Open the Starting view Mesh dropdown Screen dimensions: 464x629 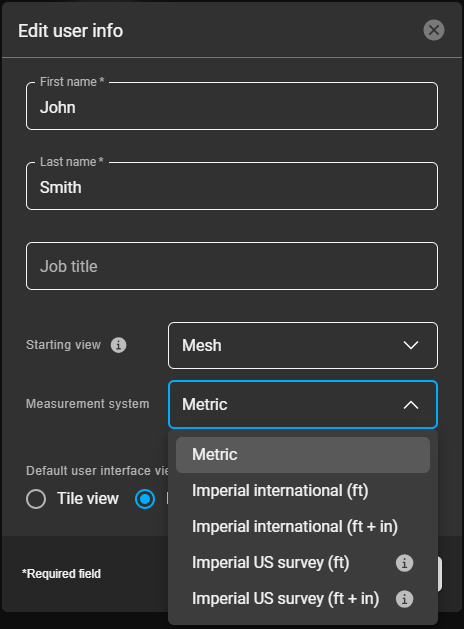pos(303,345)
